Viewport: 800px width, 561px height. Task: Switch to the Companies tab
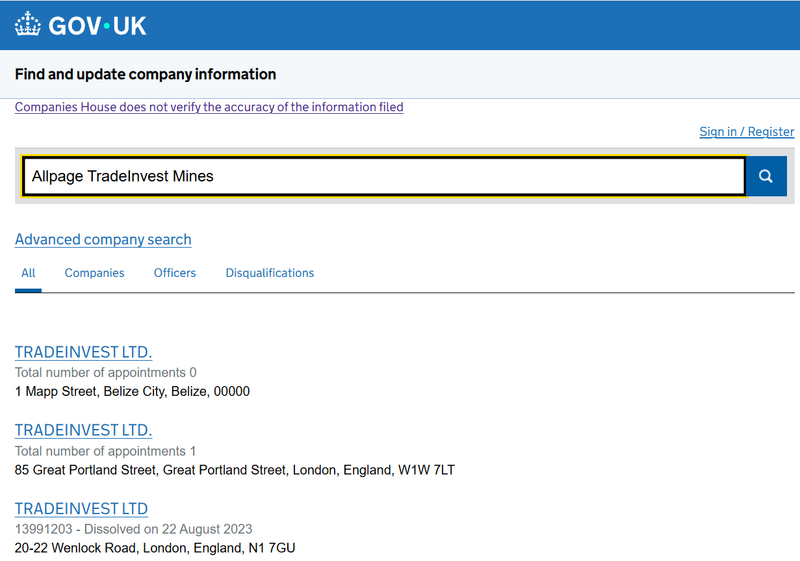coord(94,273)
